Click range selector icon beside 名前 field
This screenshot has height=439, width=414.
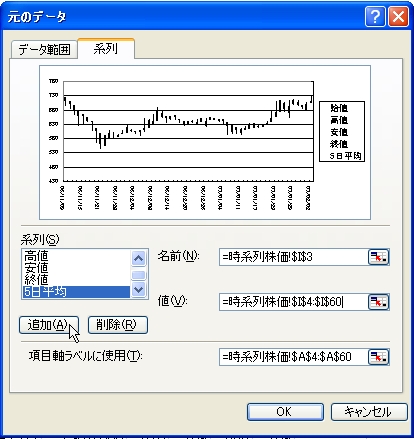click(378, 257)
